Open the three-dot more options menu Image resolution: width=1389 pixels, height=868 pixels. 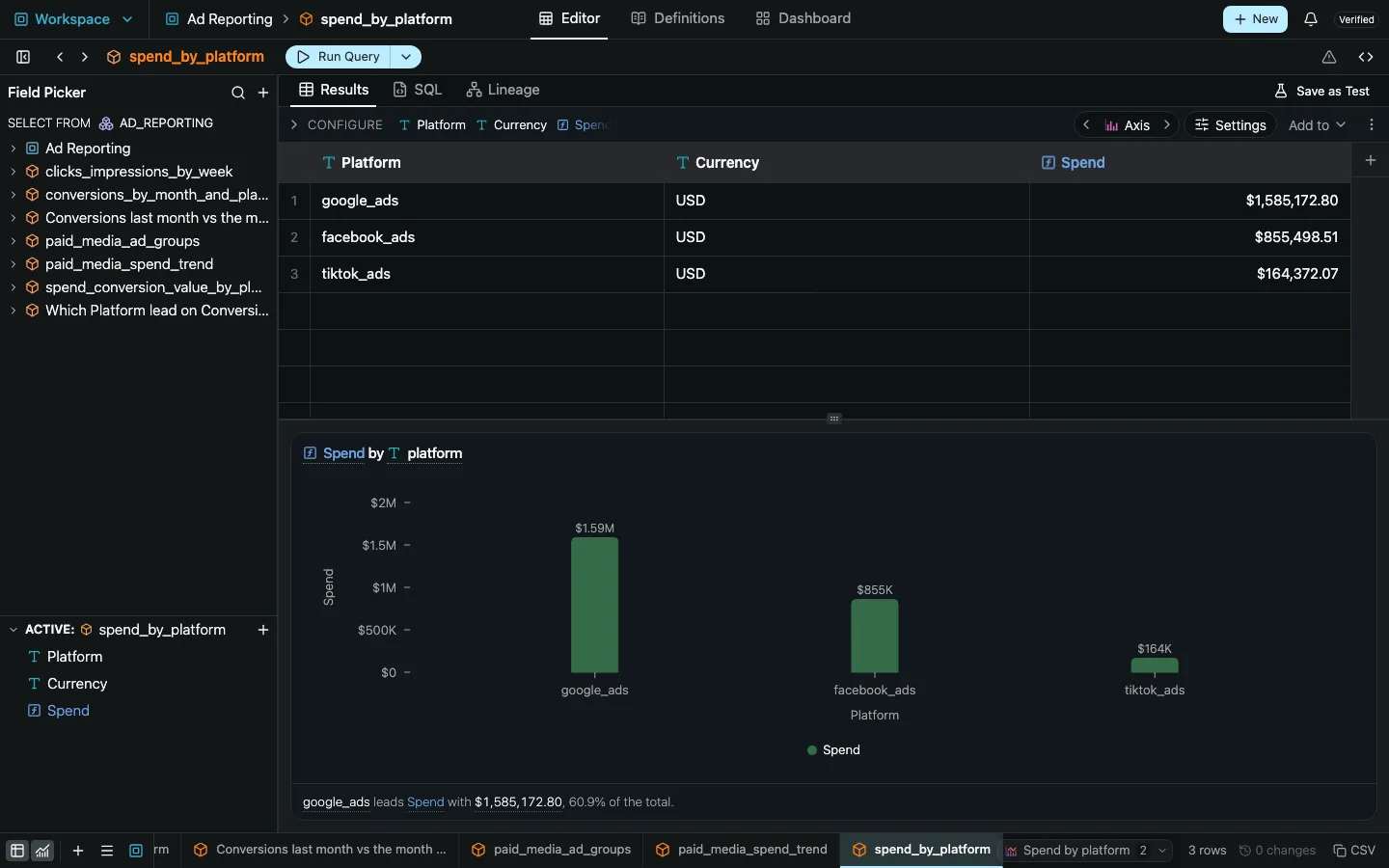1372,125
